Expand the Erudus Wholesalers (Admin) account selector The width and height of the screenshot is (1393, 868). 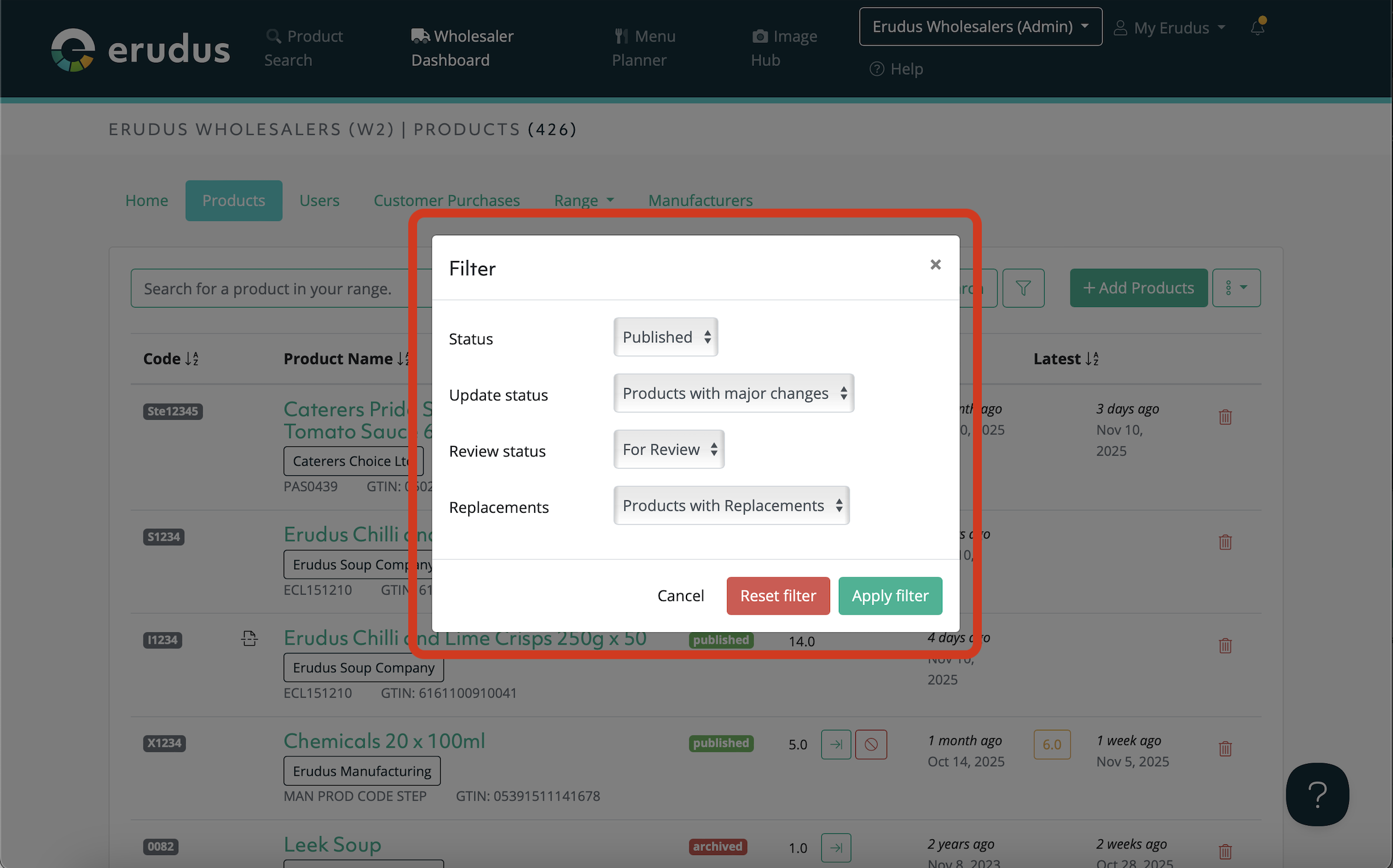pyautogui.click(x=980, y=27)
